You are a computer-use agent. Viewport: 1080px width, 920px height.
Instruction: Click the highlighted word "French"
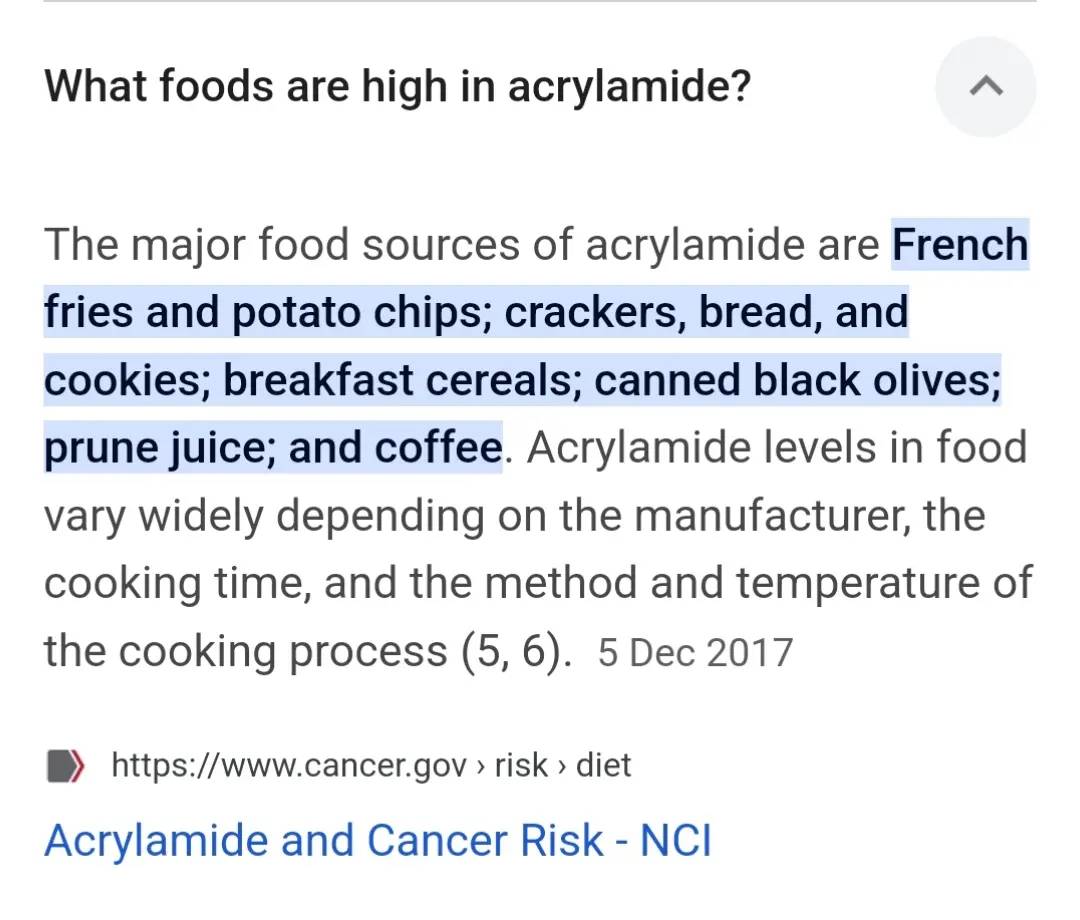pyautogui.click(x=960, y=245)
